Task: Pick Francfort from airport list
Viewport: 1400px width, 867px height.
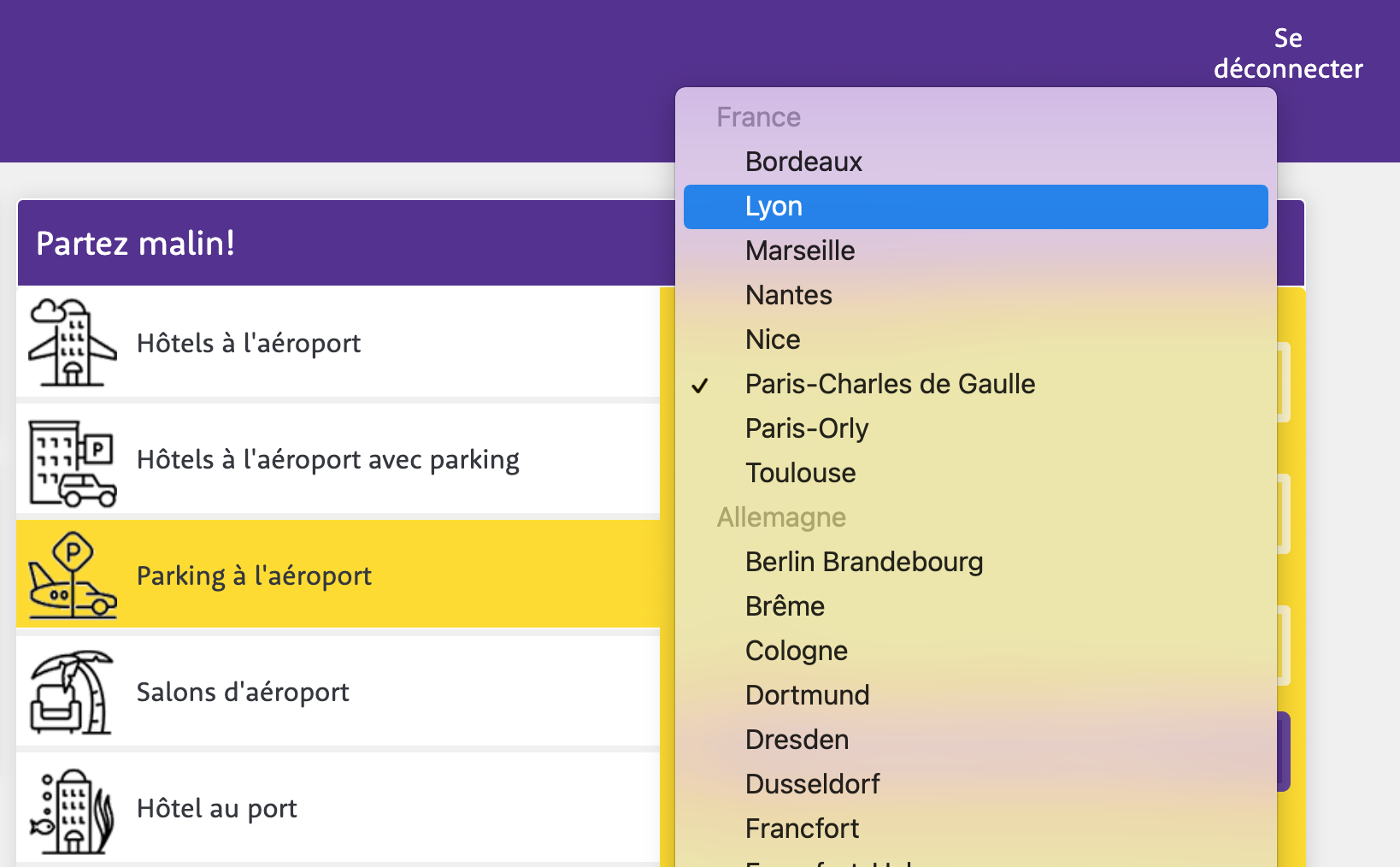Action: click(802, 829)
